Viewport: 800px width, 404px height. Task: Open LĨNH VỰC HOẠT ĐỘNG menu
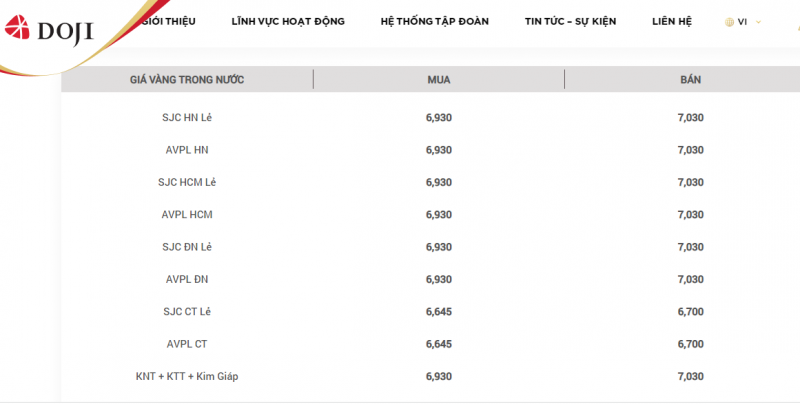click(288, 21)
